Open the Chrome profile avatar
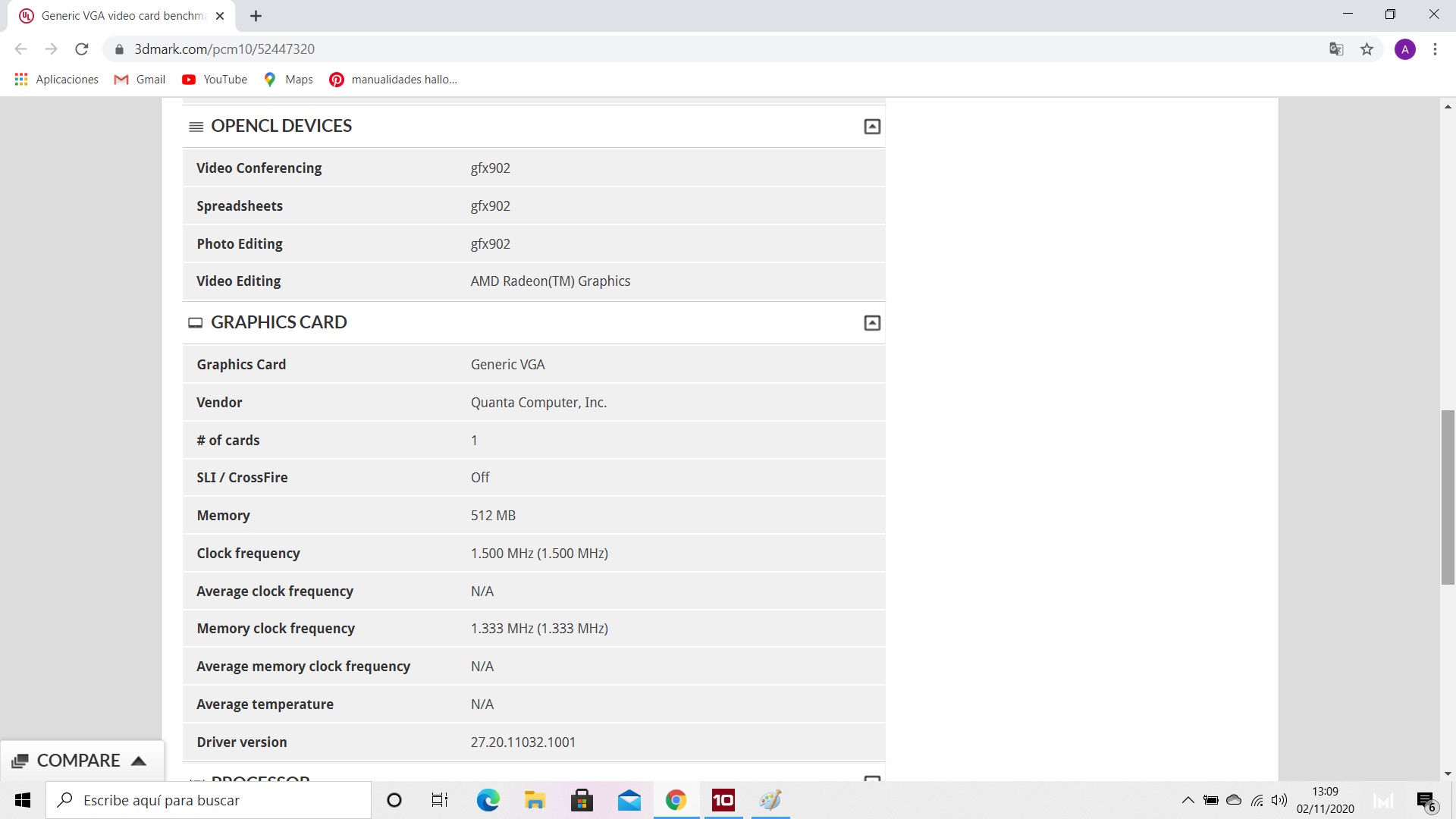This screenshot has height=819, width=1456. pos(1404,49)
